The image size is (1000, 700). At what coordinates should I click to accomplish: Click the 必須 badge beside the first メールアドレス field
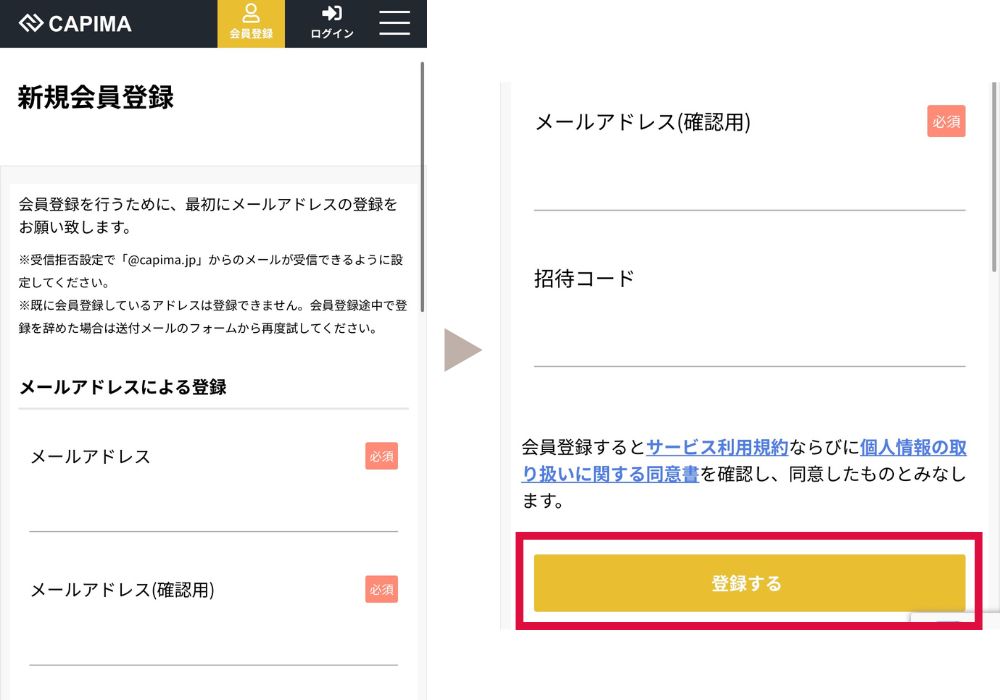tap(381, 456)
